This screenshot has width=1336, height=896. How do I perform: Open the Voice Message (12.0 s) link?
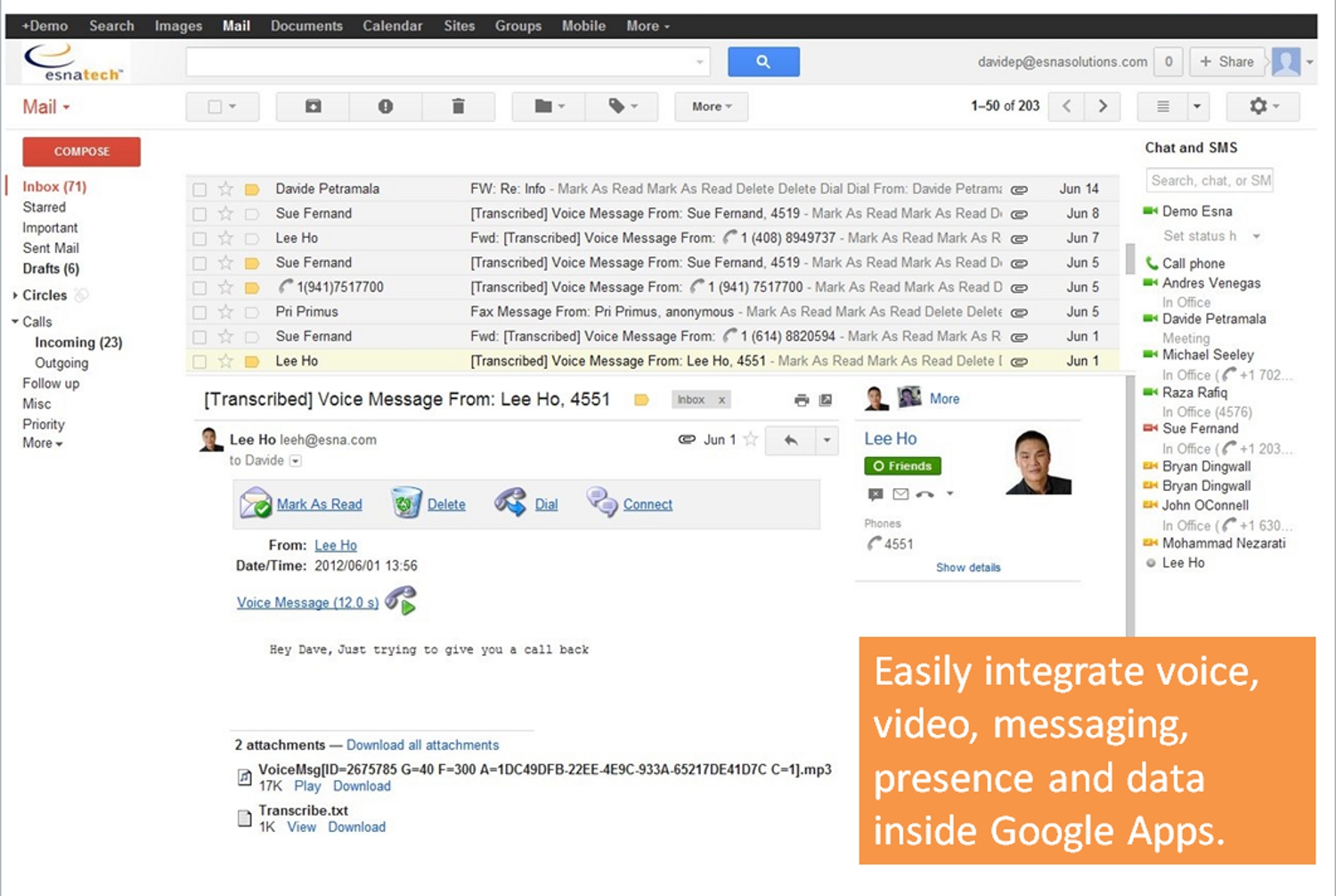[x=307, y=603]
